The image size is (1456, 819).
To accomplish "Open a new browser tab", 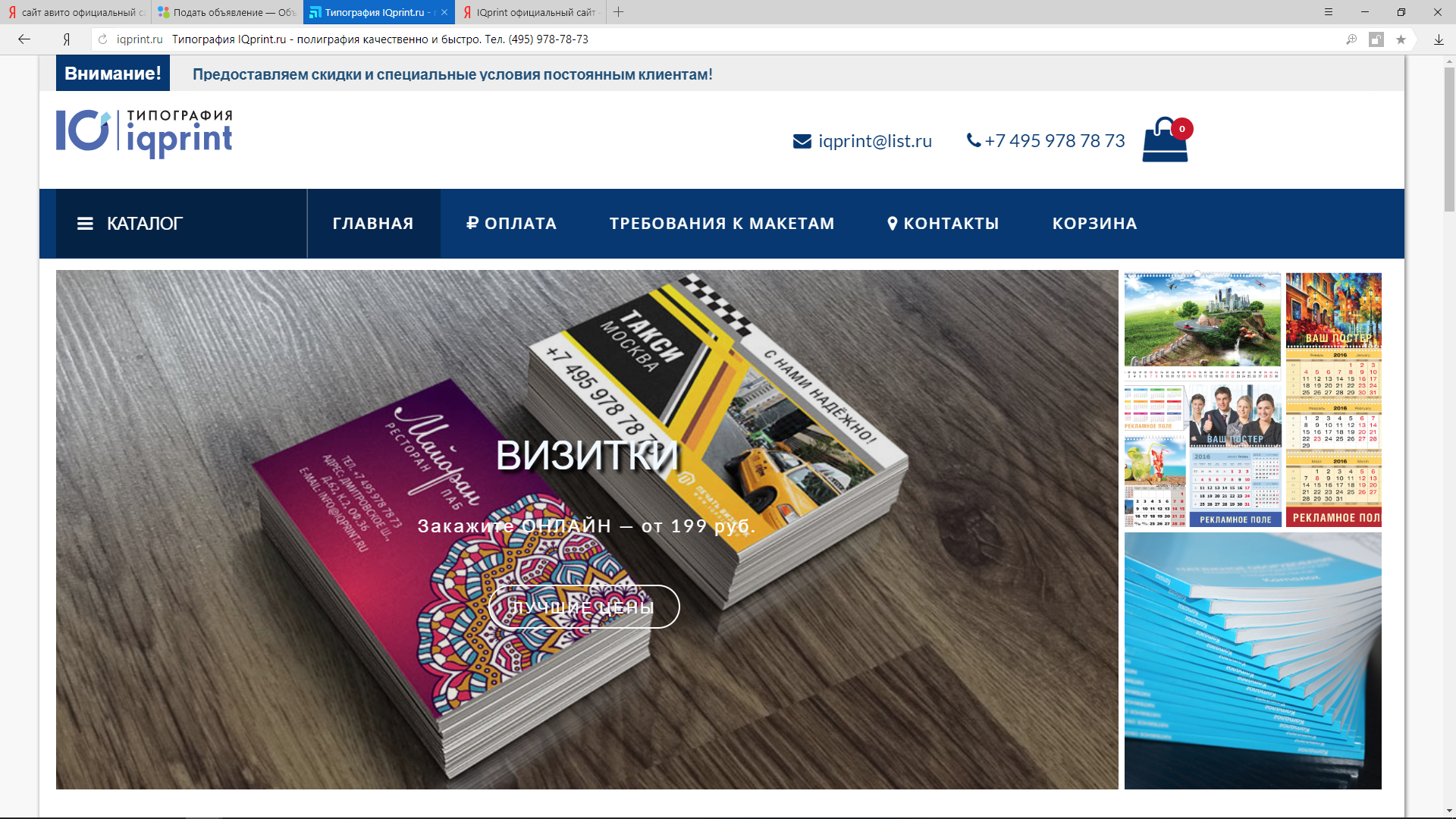I will [x=619, y=12].
